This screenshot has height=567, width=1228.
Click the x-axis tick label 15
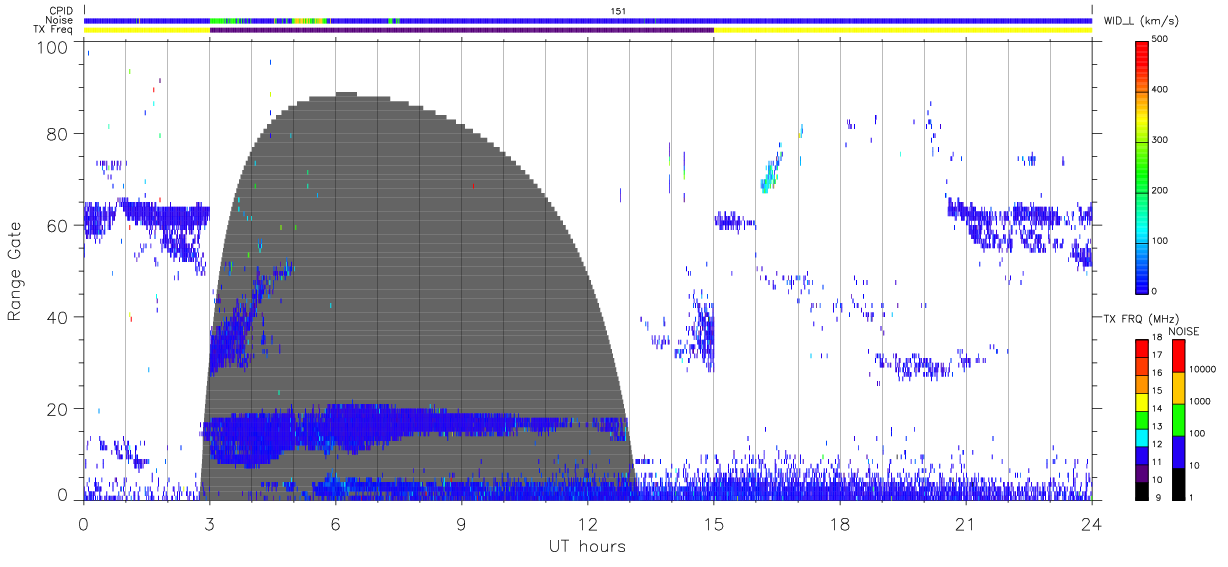click(x=714, y=525)
